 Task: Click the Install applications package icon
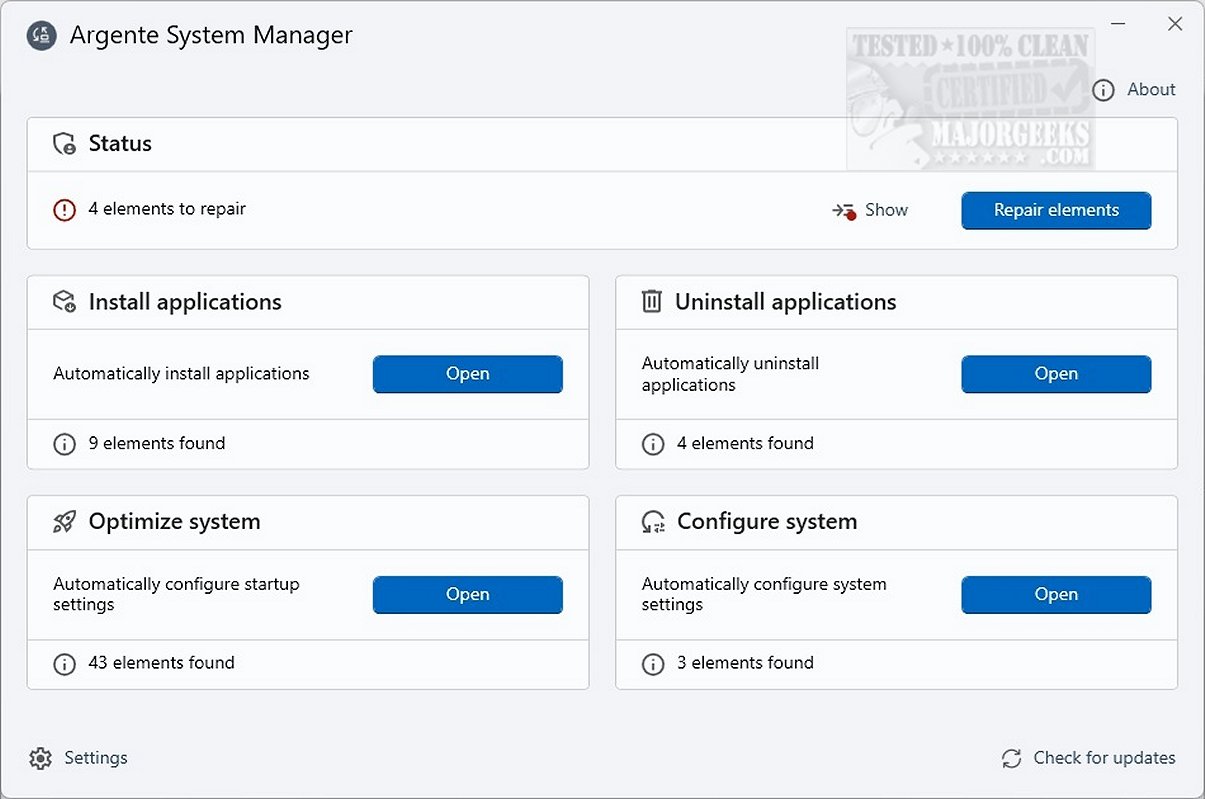(64, 302)
